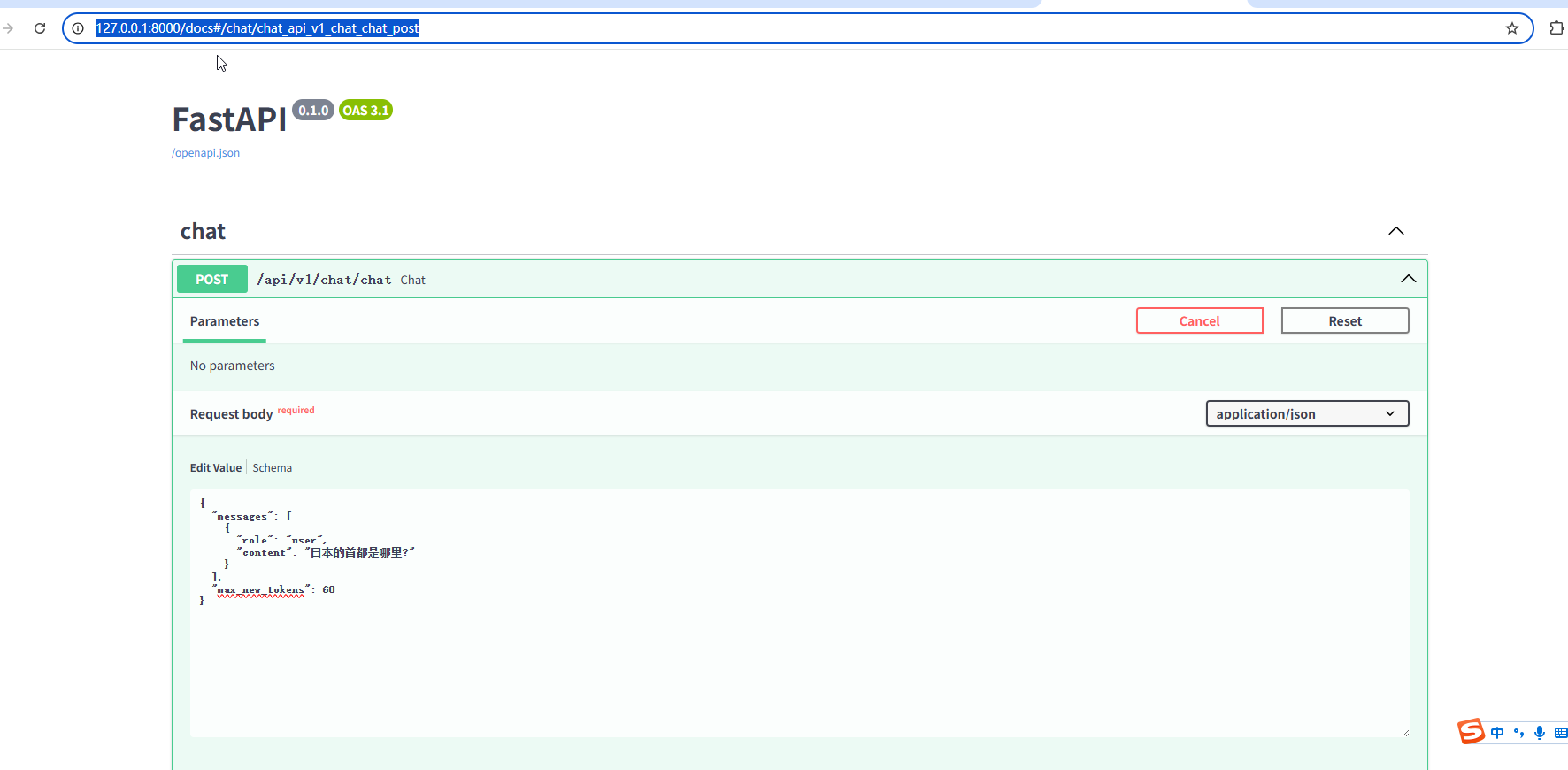Activate Sogou voice input microphone

pos(1540,733)
